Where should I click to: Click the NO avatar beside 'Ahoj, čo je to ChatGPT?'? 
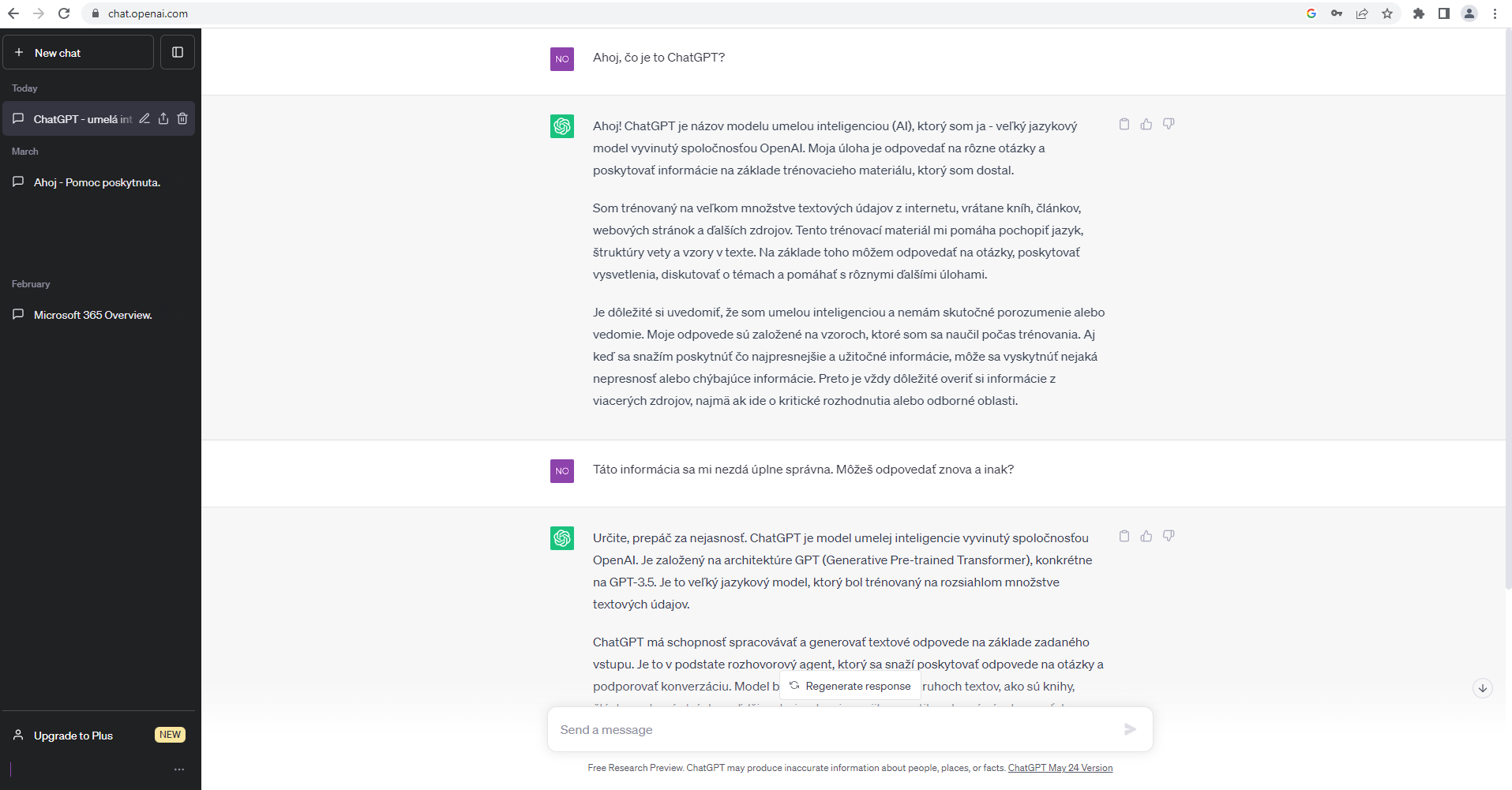click(562, 59)
